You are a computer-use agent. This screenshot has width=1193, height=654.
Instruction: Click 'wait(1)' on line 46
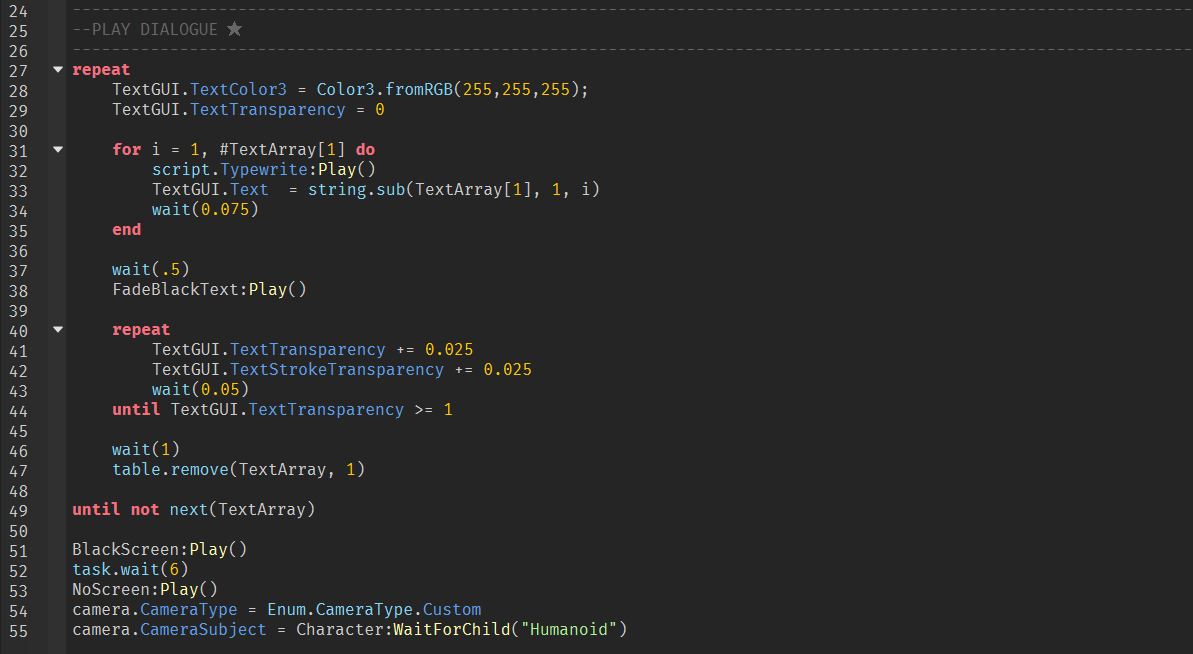click(146, 449)
